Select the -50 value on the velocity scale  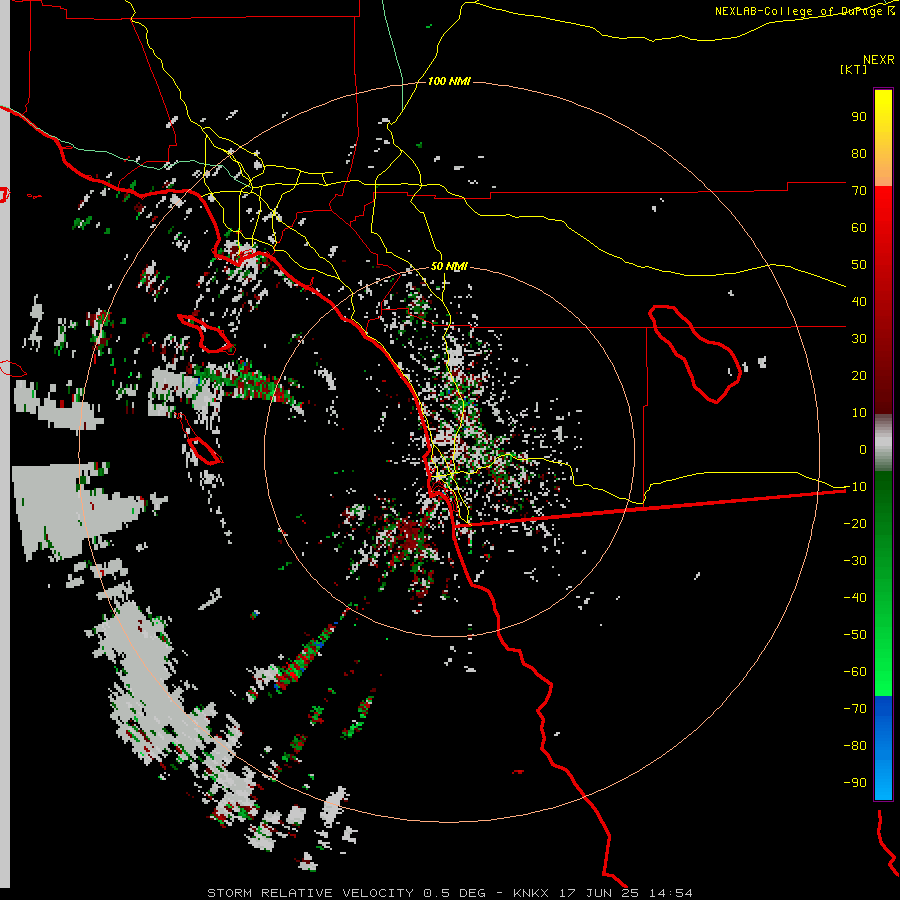click(x=855, y=635)
